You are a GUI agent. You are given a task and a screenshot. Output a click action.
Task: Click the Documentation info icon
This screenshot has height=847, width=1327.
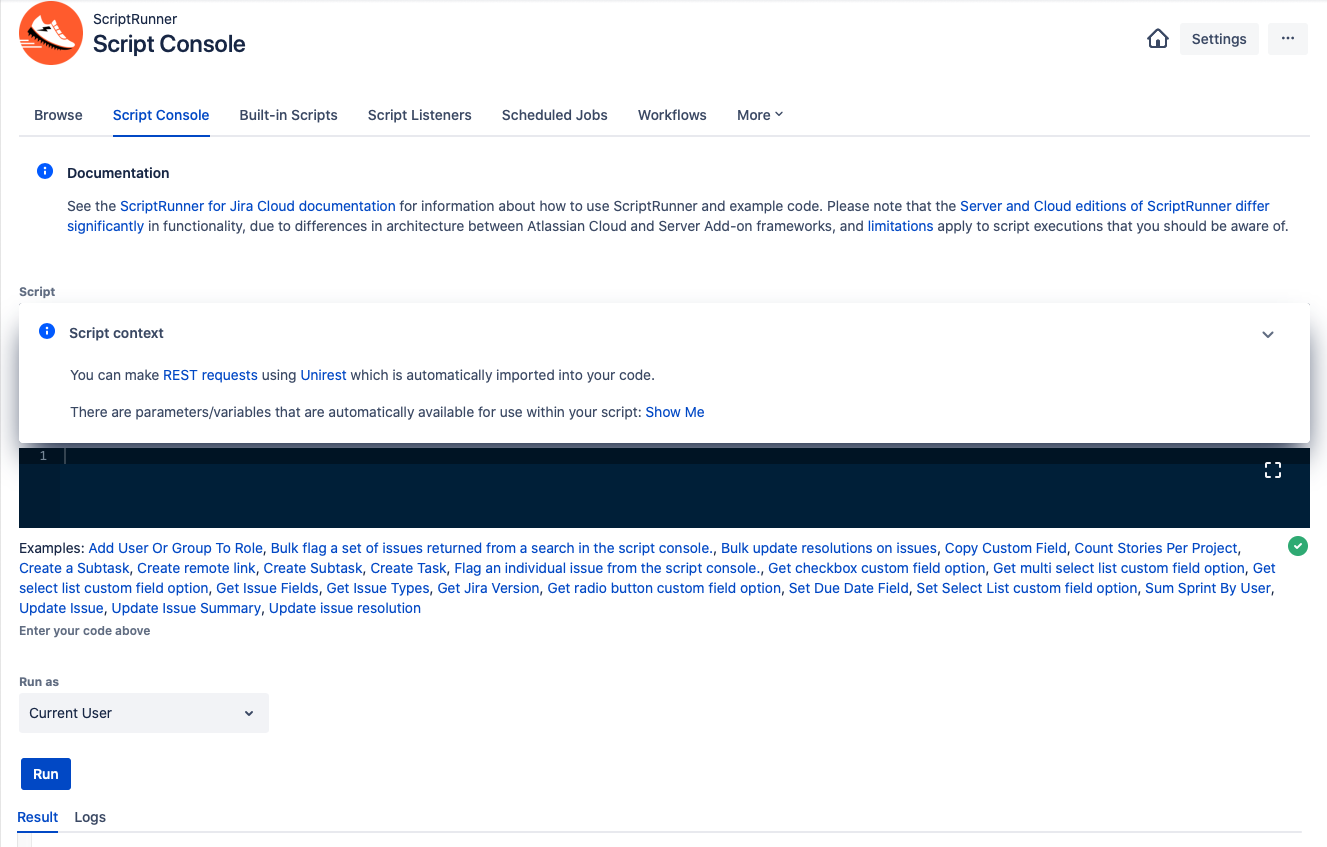pos(45,171)
